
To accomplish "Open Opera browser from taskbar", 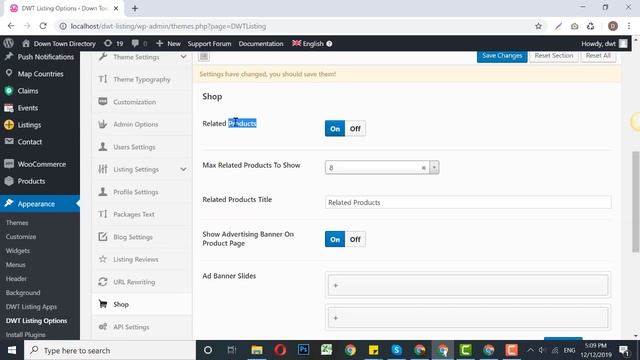I will tap(280, 350).
